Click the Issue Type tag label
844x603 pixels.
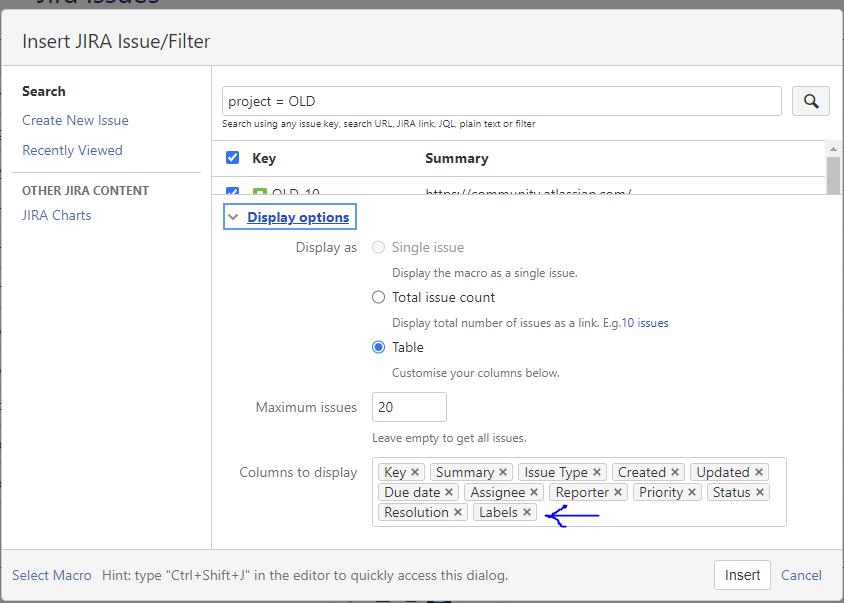pyautogui.click(x=555, y=472)
